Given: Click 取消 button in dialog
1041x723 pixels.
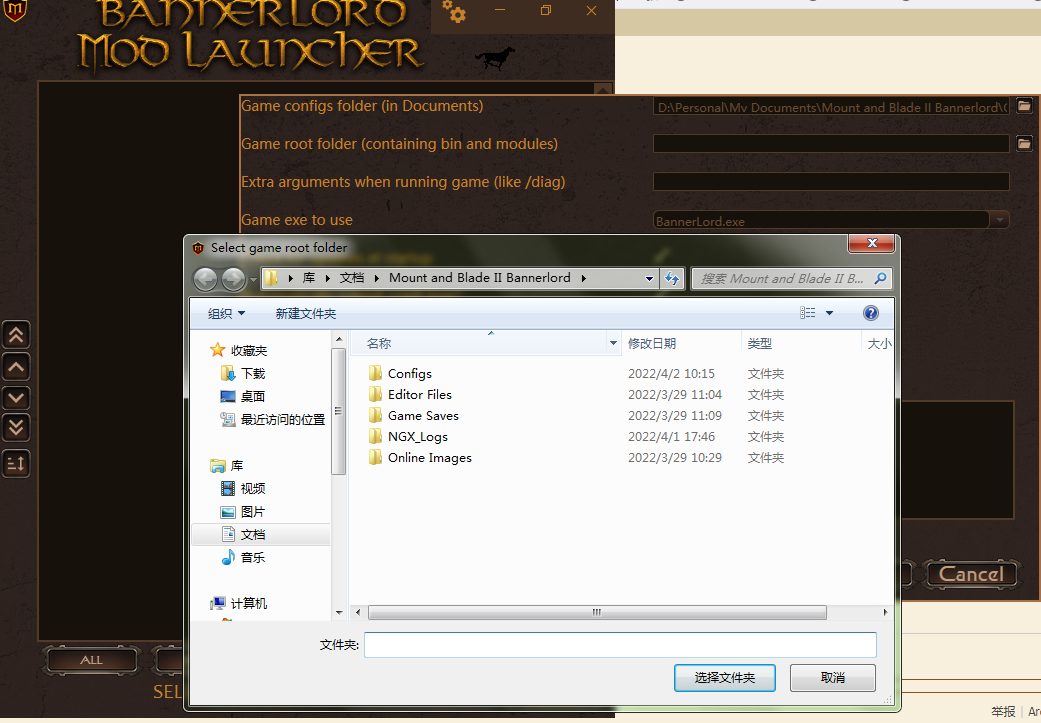Looking at the screenshot, I should point(833,678).
